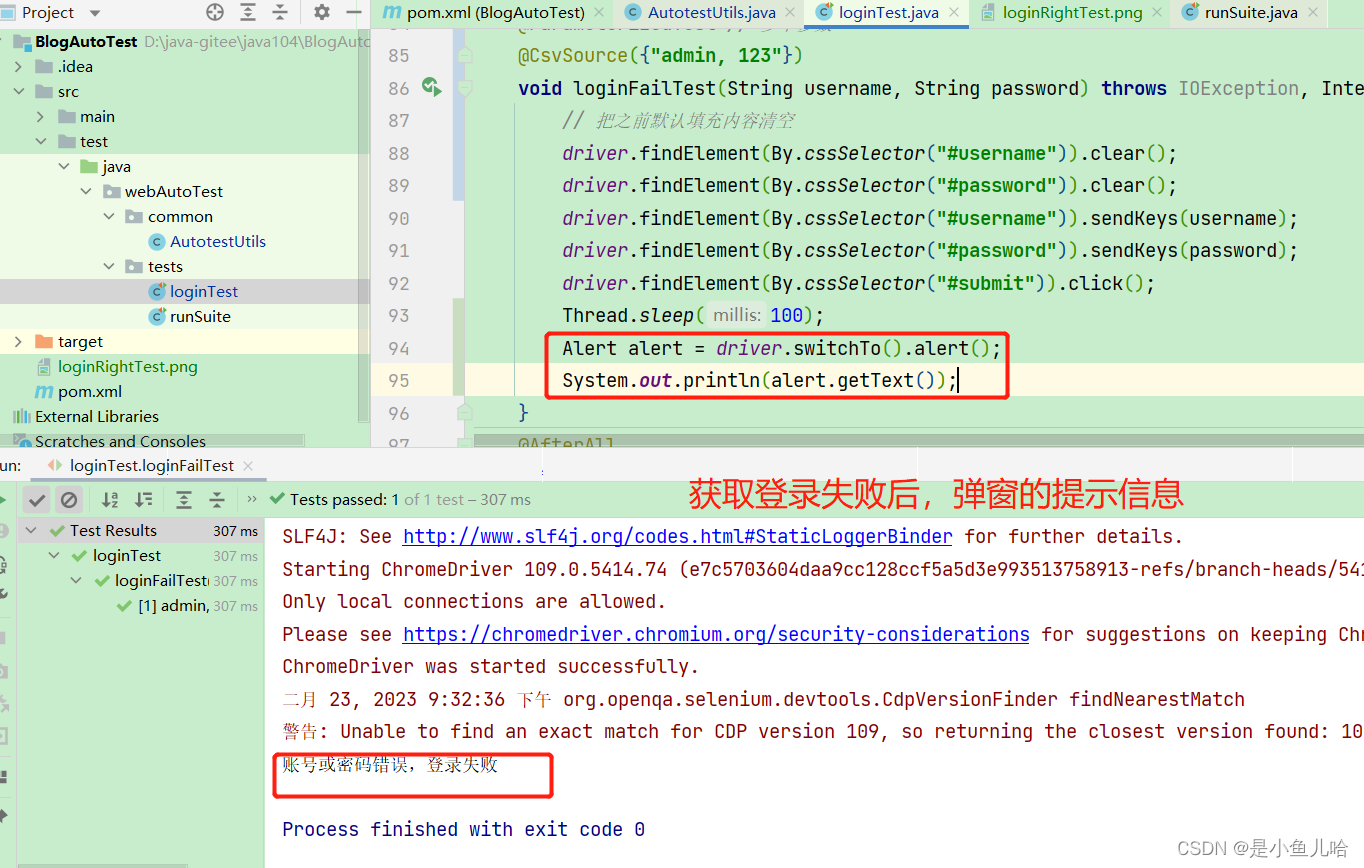Collapse the common package

click(x=109, y=217)
